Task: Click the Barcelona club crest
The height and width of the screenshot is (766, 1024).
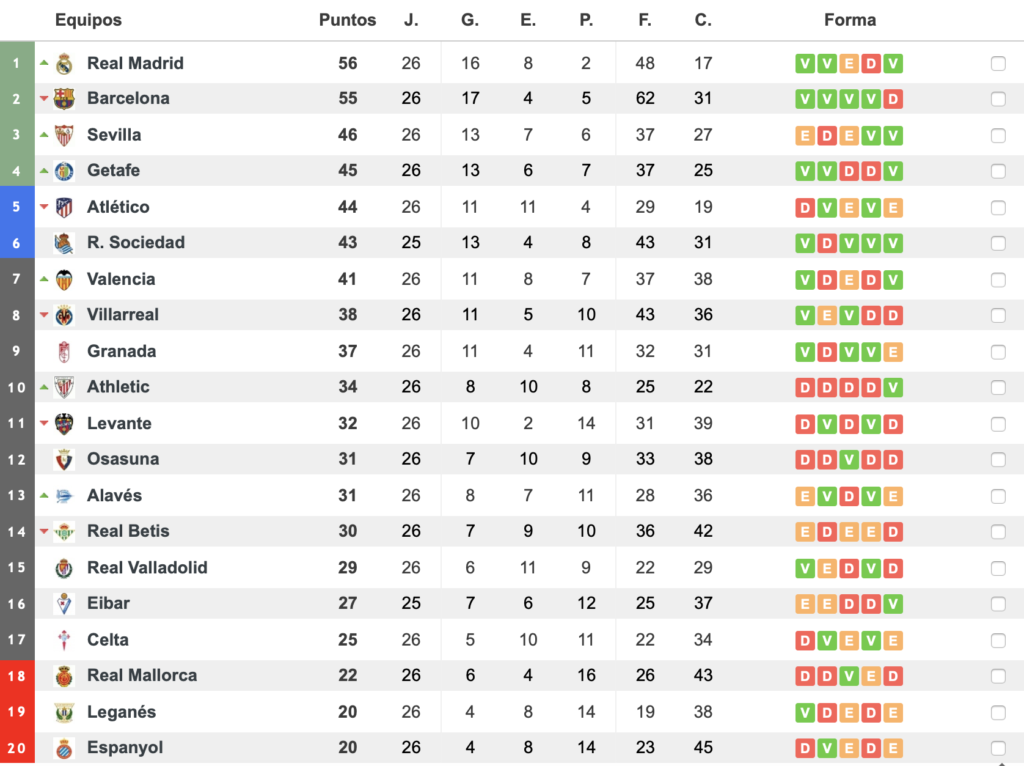Action: coord(64,99)
